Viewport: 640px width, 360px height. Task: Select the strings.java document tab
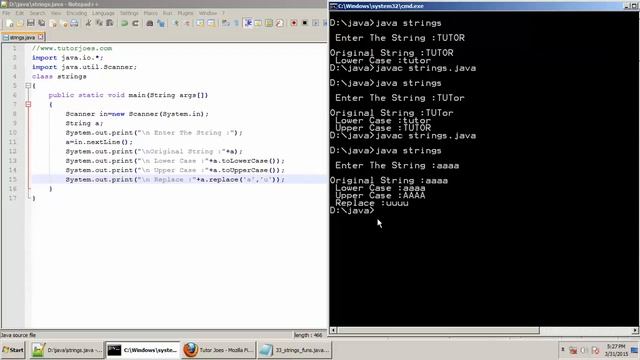click(22, 37)
